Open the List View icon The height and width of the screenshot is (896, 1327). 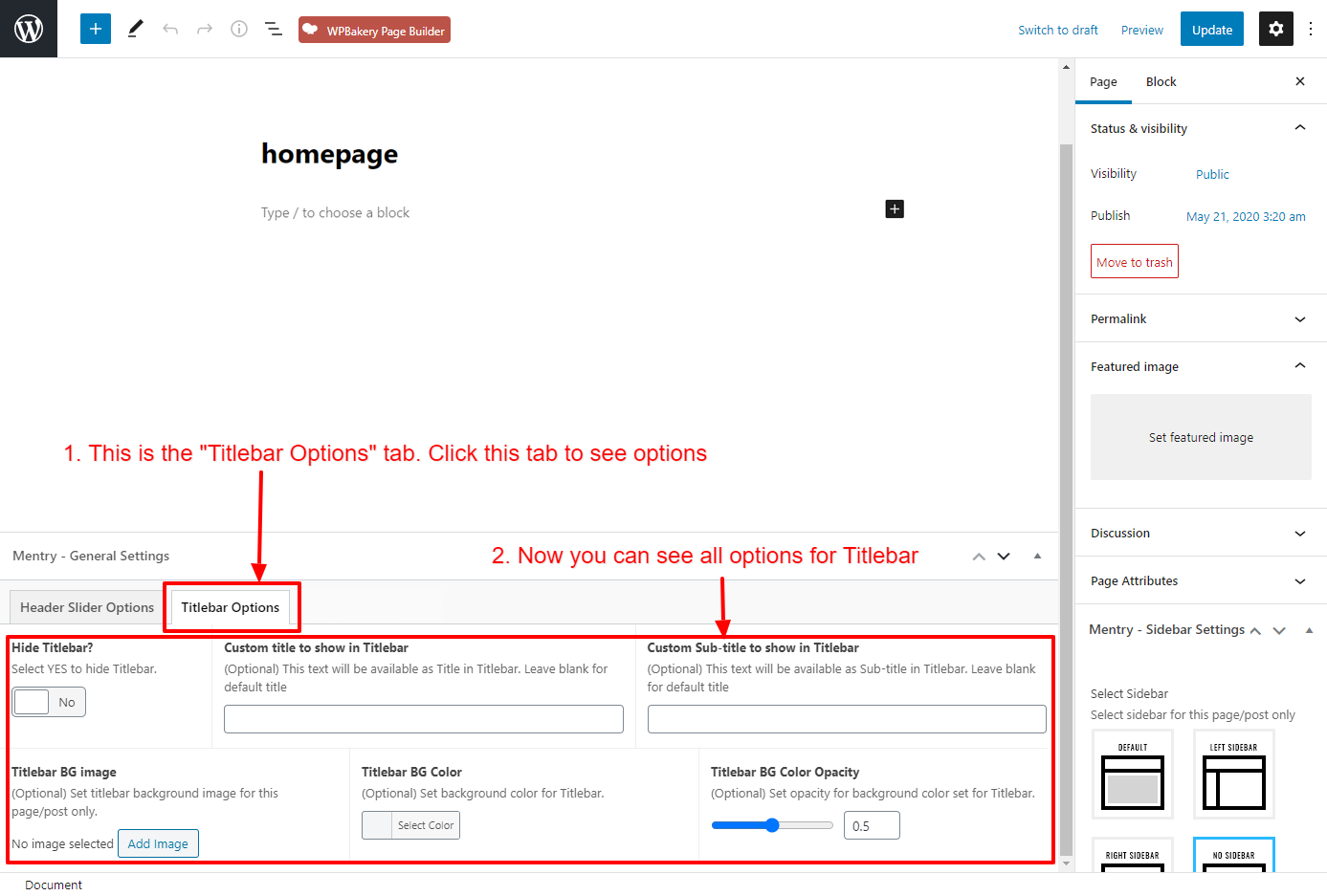pyautogui.click(x=274, y=29)
